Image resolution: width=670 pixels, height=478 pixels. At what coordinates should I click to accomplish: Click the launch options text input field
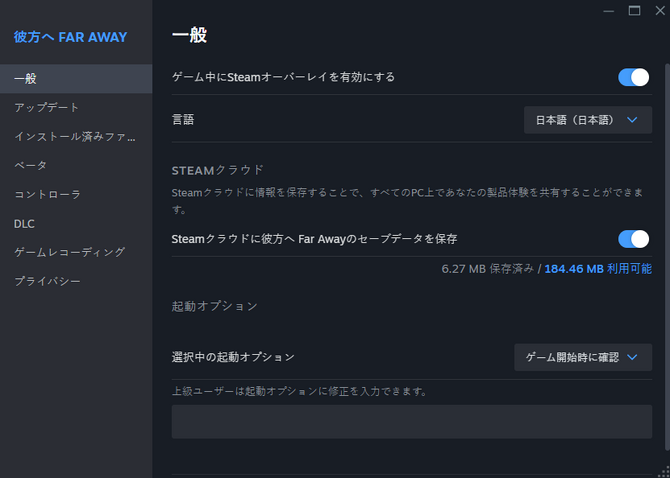click(411, 421)
